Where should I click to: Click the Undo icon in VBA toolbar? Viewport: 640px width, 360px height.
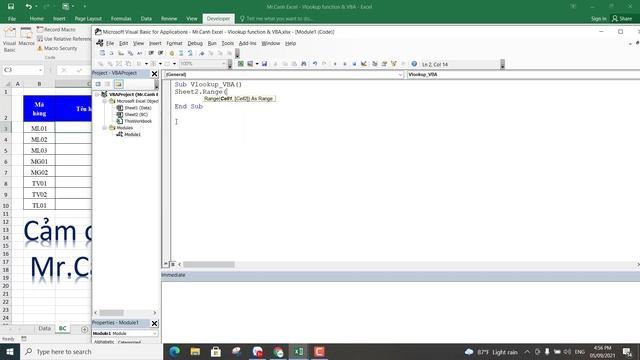click(x=315, y=64)
